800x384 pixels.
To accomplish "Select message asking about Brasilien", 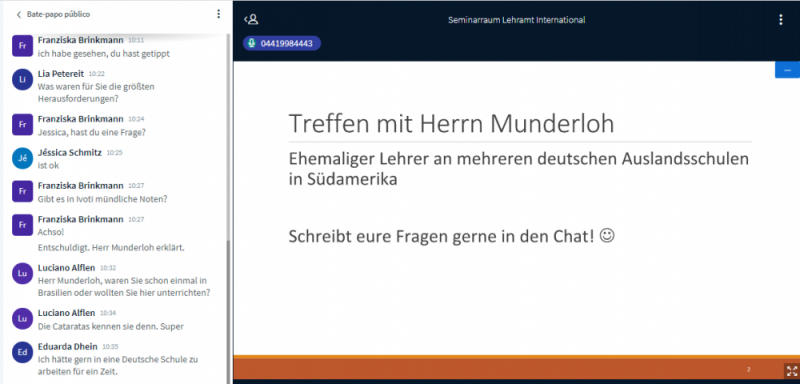I will [124, 287].
